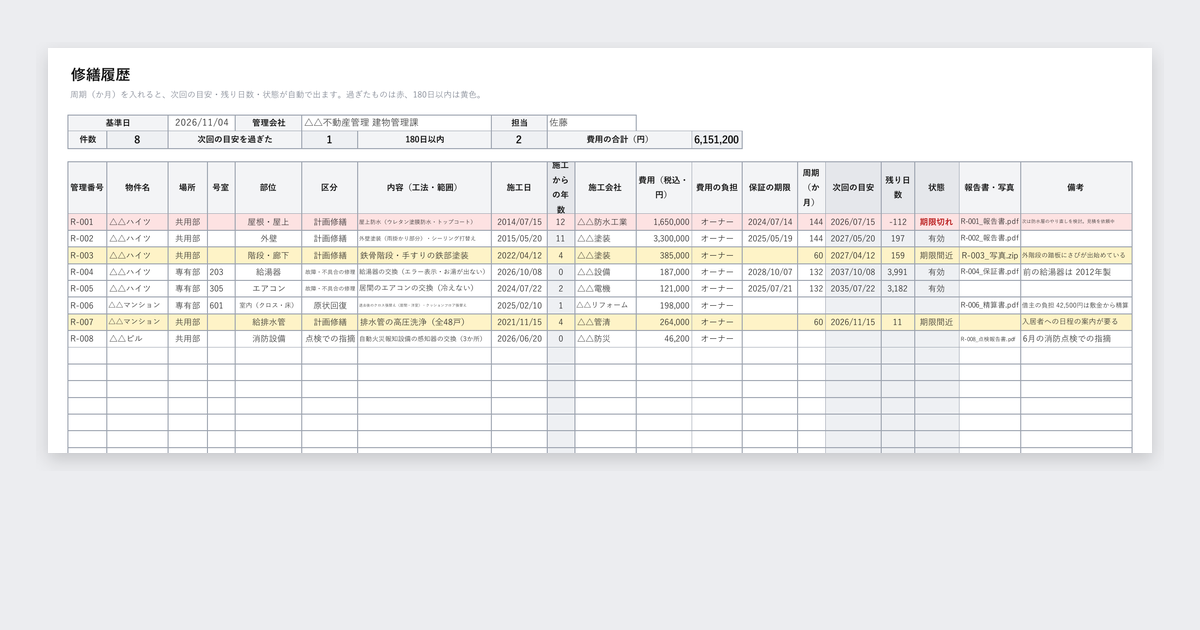Click cost cell 3,300,000
Viewport: 1200px width, 630px height.
click(663, 239)
